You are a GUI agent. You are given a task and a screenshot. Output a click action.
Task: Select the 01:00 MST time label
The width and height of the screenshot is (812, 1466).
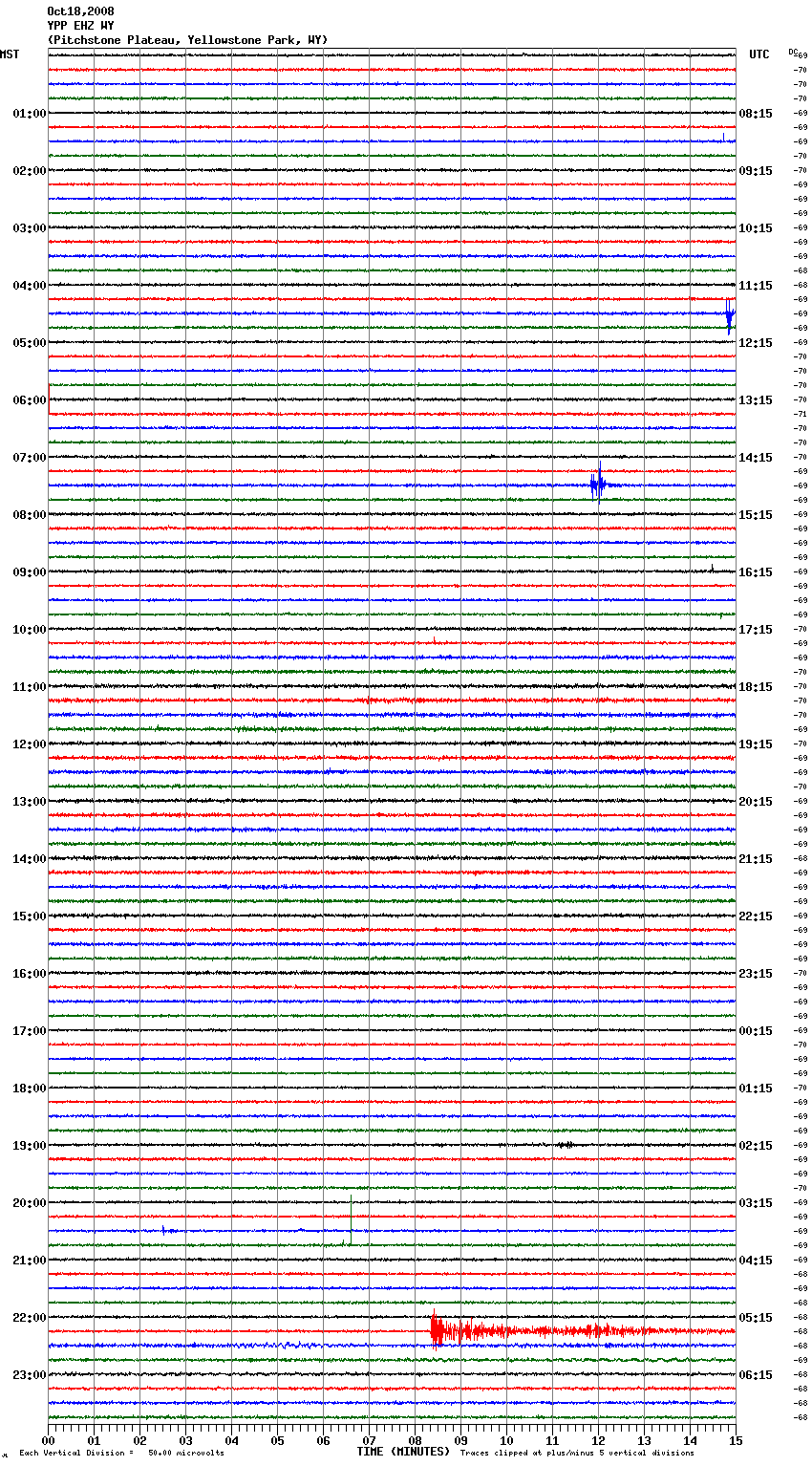30,114
